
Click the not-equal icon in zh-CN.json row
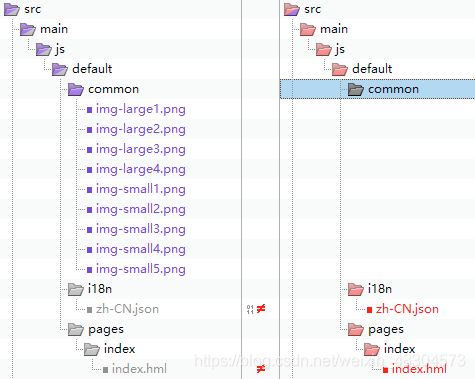click(261, 309)
